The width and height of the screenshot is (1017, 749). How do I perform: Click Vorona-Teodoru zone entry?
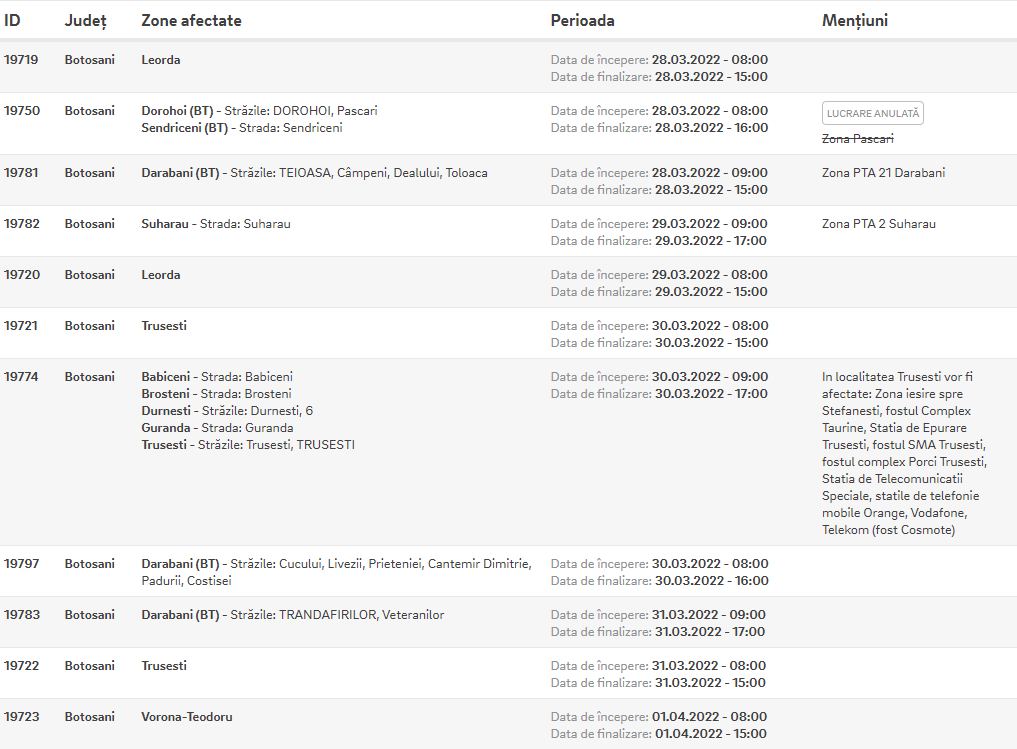click(187, 717)
